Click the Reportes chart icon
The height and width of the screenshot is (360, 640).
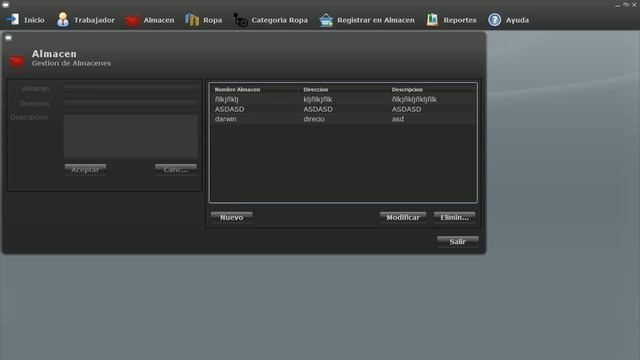click(x=432, y=20)
